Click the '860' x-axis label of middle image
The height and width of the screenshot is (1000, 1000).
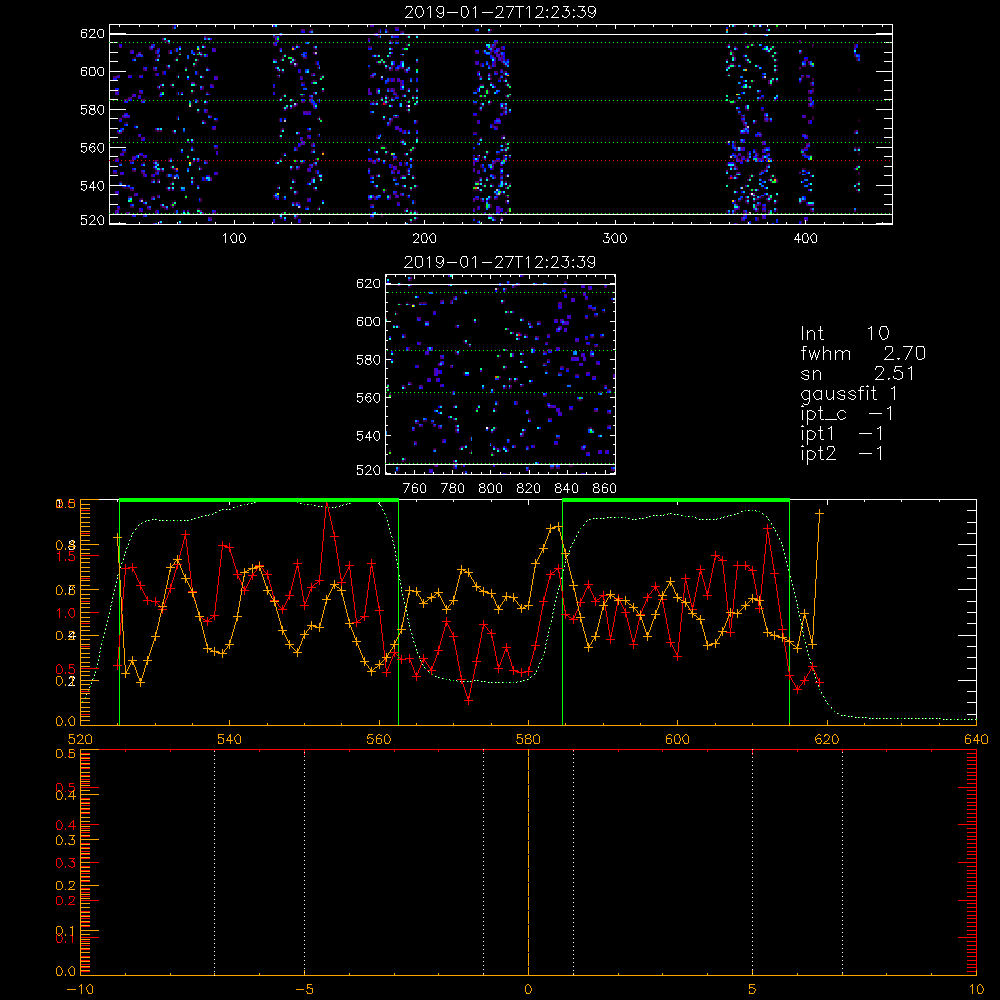click(604, 489)
